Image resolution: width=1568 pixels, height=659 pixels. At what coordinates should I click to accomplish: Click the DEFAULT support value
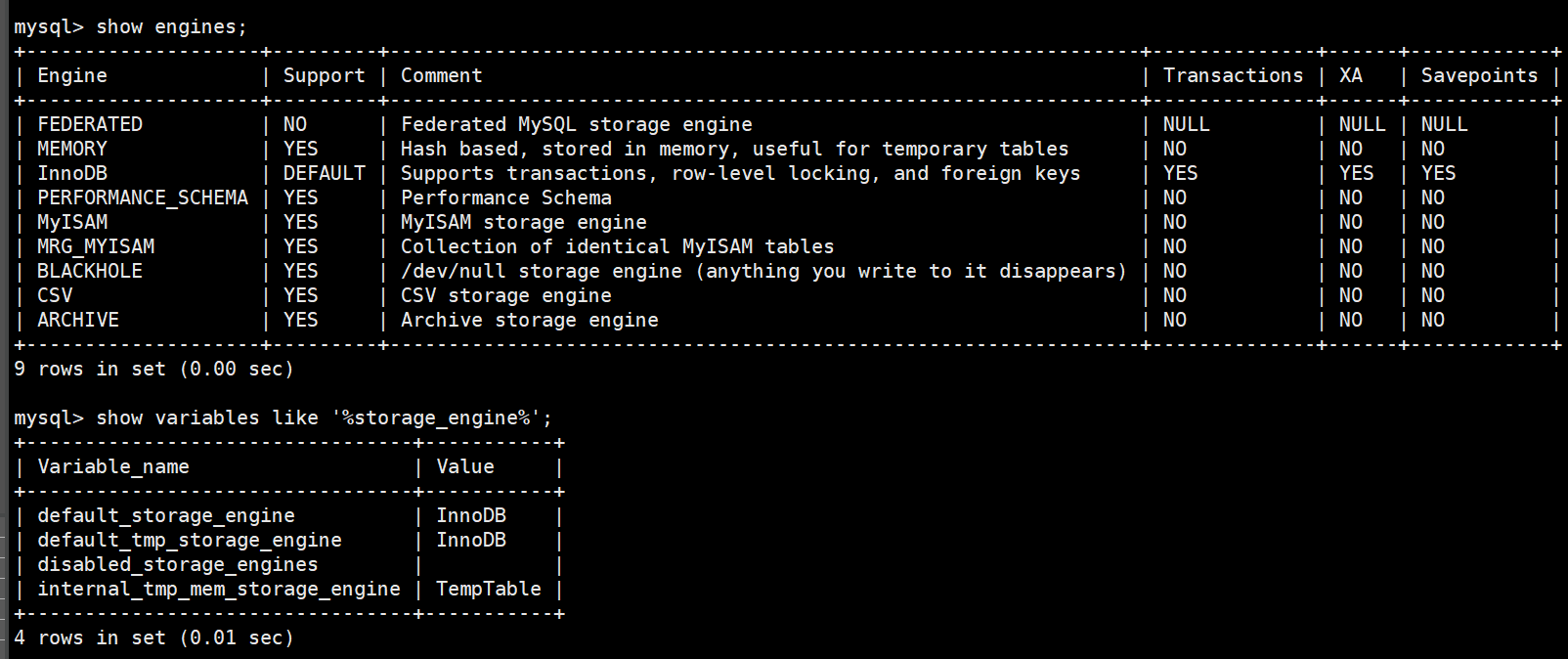tap(324, 174)
